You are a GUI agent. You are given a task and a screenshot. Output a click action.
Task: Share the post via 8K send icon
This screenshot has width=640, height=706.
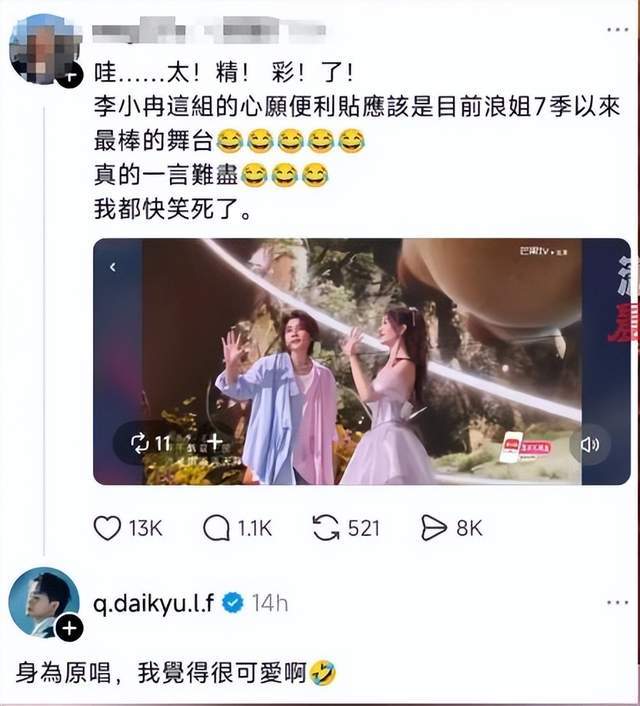pos(434,528)
